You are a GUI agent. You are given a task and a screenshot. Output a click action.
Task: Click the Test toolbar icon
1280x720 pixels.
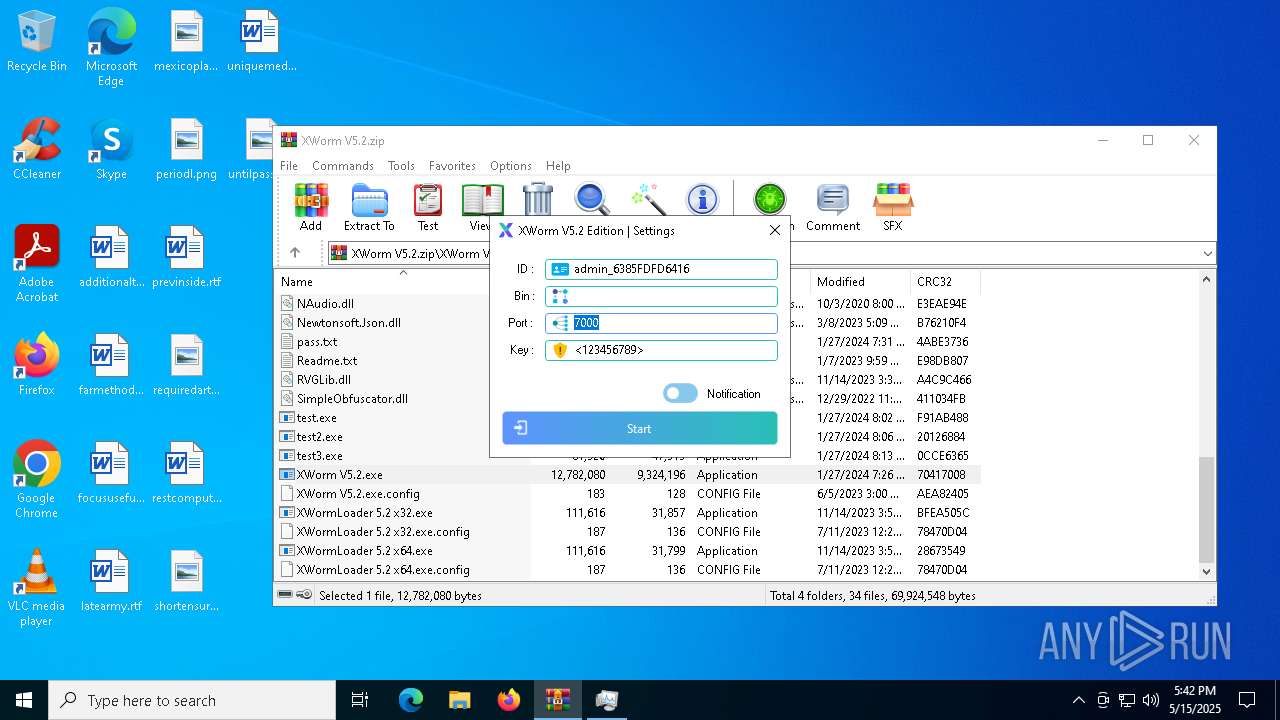[428, 208]
